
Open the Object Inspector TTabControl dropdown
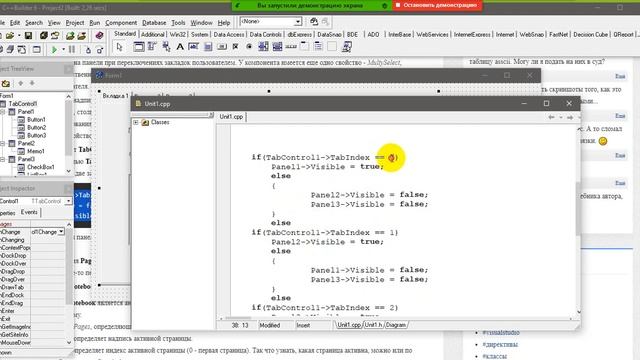(68, 201)
